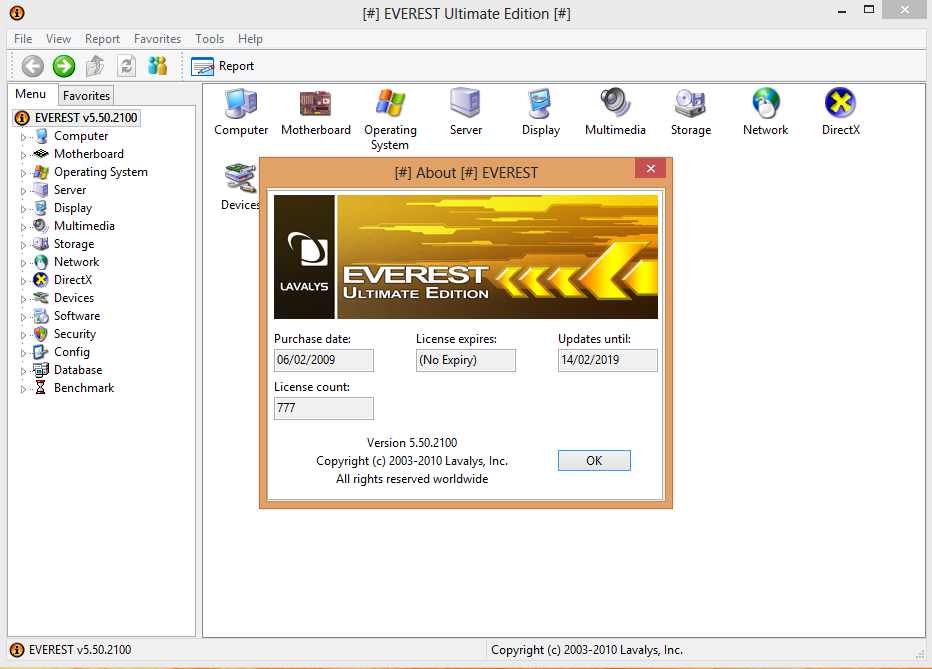Expand the Operating System tree node

tap(23, 173)
